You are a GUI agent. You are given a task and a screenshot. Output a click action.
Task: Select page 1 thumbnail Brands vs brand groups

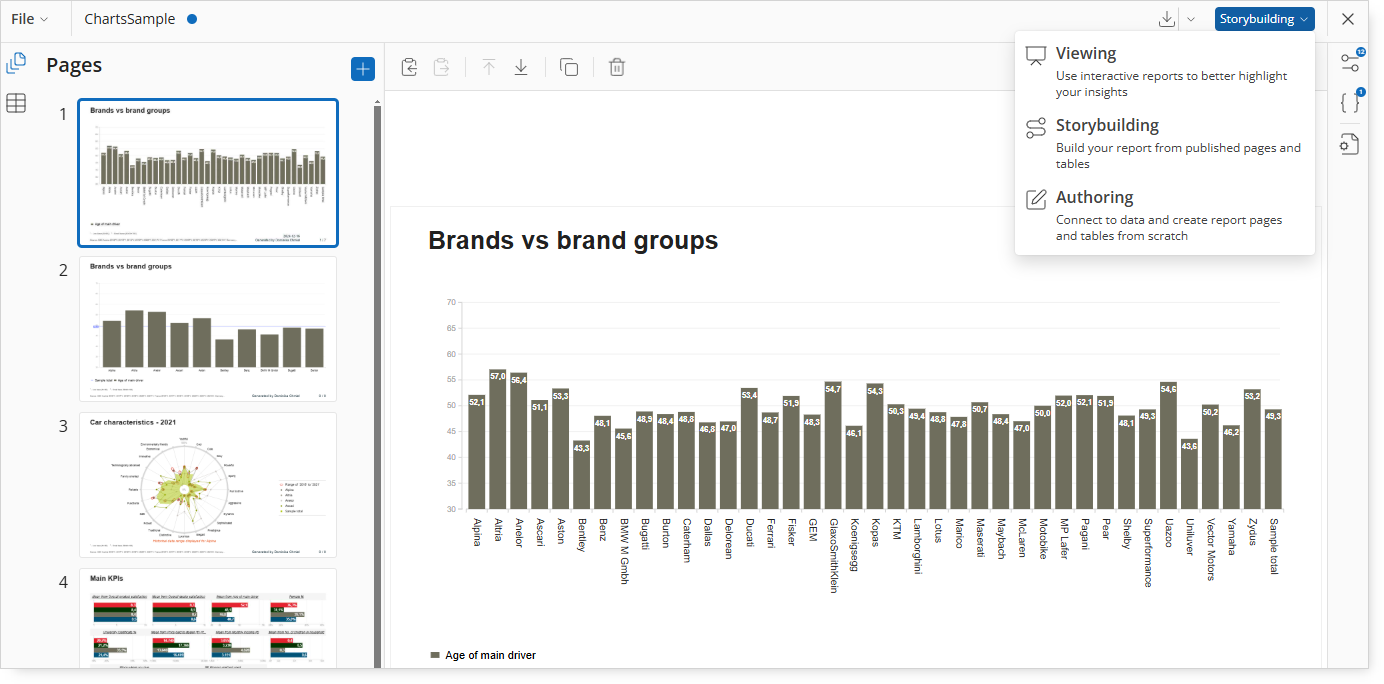coord(208,173)
